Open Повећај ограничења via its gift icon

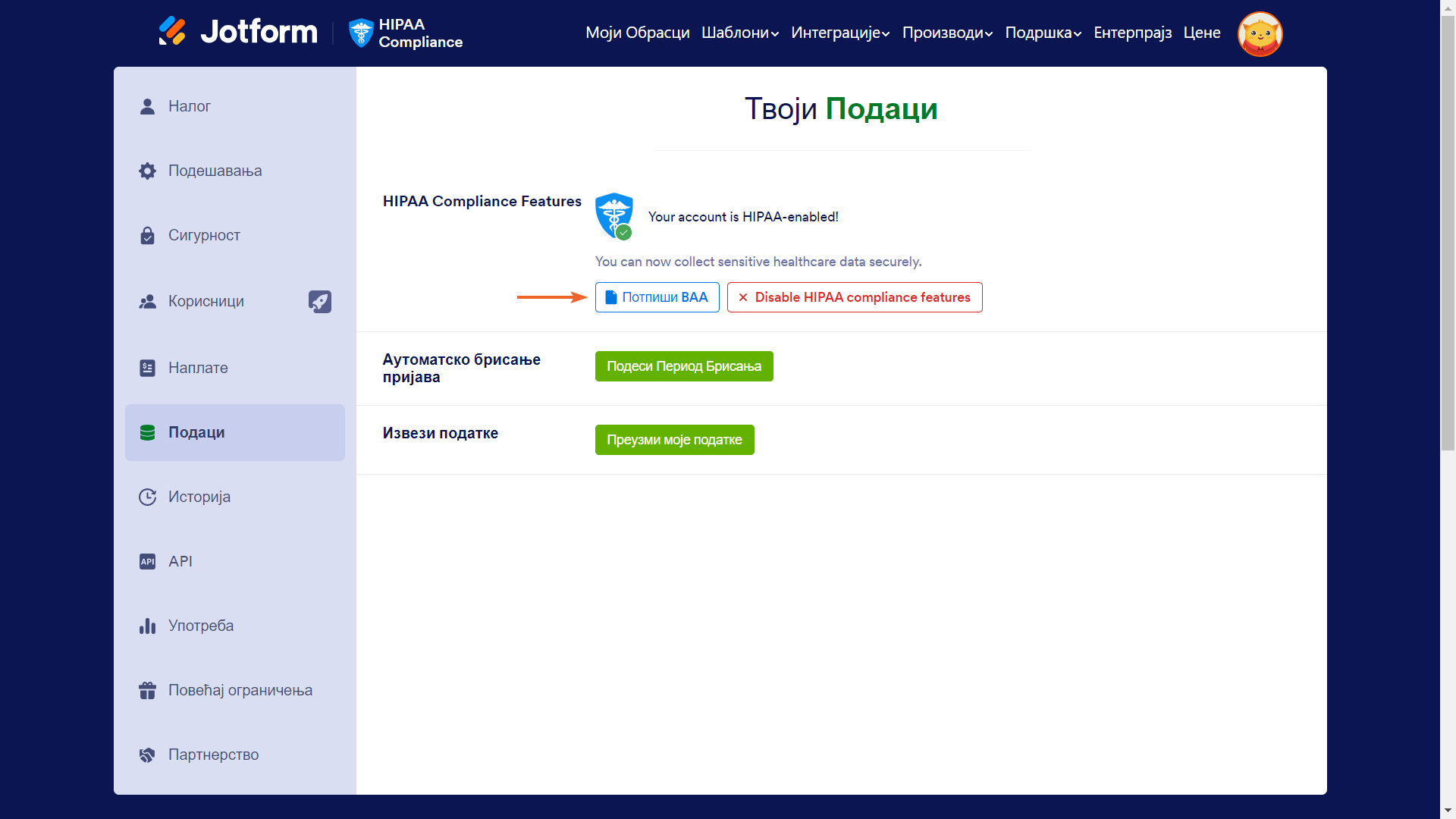click(x=147, y=690)
